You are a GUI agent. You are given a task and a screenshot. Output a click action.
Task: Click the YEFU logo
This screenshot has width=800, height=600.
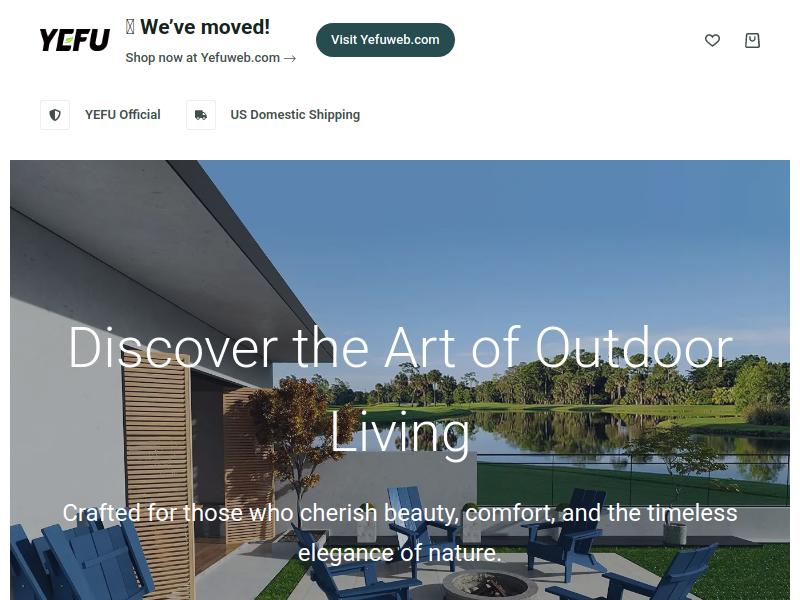(x=75, y=40)
